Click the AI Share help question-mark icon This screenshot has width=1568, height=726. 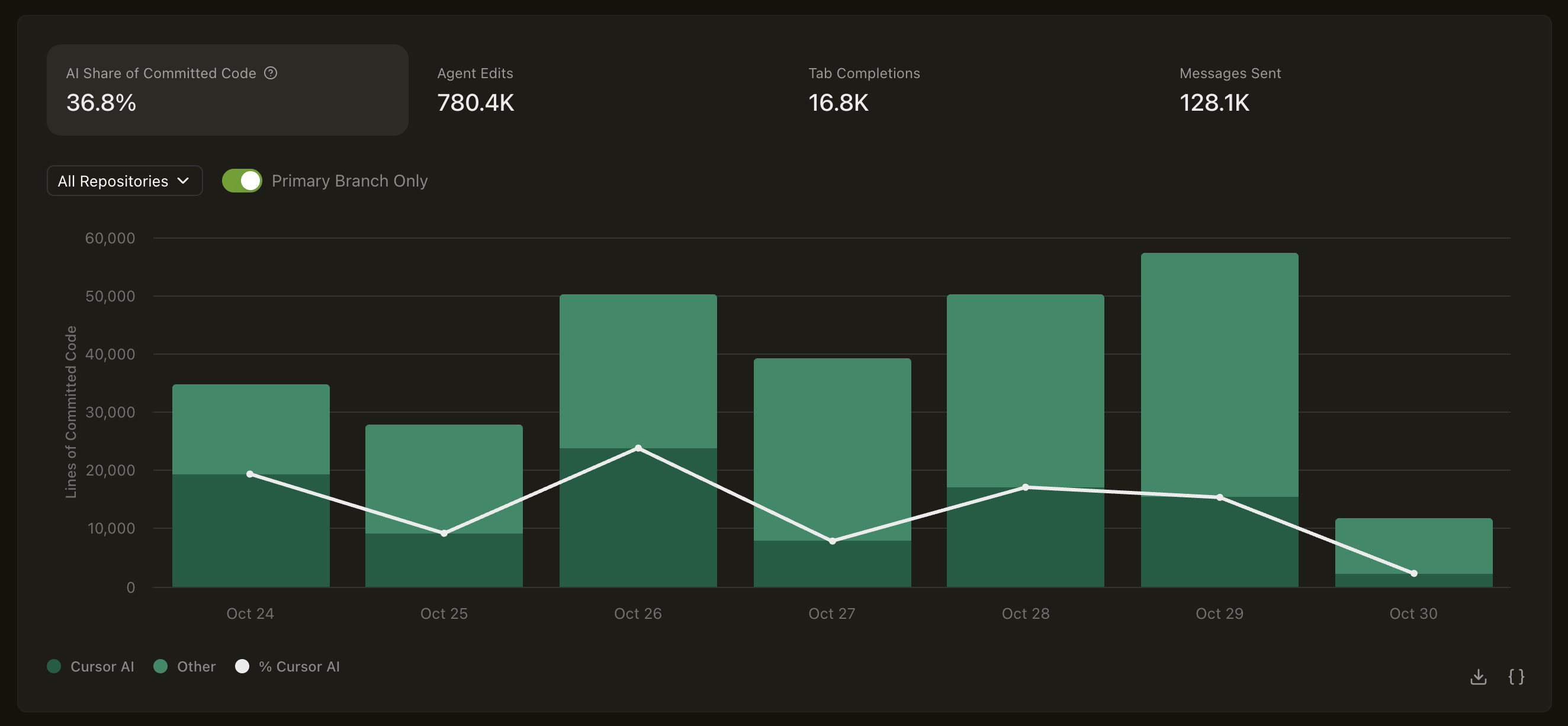[271, 73]
